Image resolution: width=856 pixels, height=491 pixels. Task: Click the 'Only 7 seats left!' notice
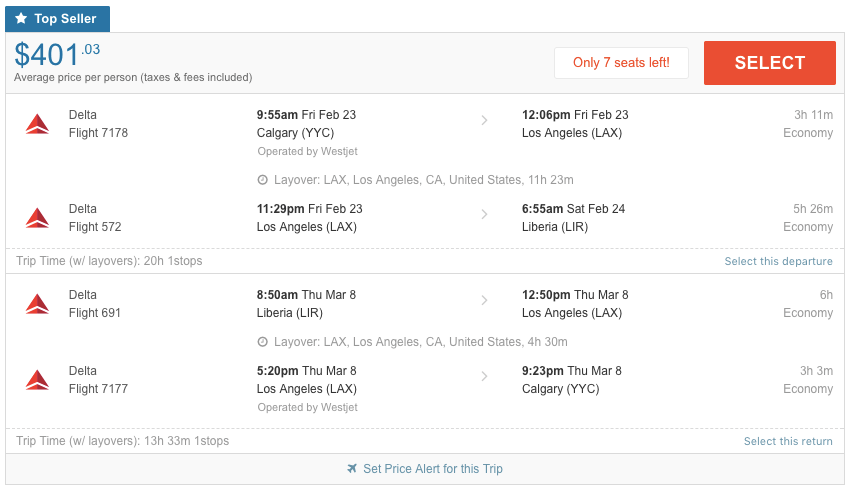tap(621, 63)
